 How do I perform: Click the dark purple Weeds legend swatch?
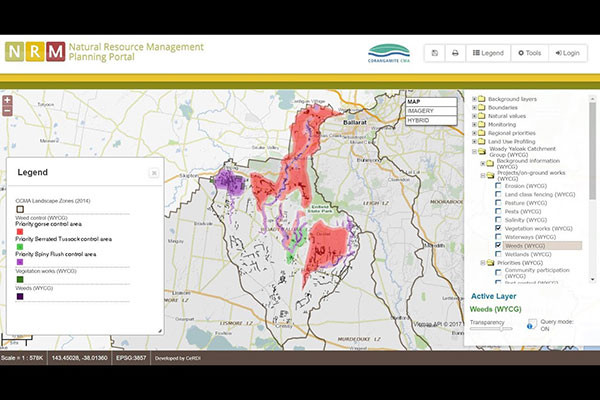click(x=20, y=297)
